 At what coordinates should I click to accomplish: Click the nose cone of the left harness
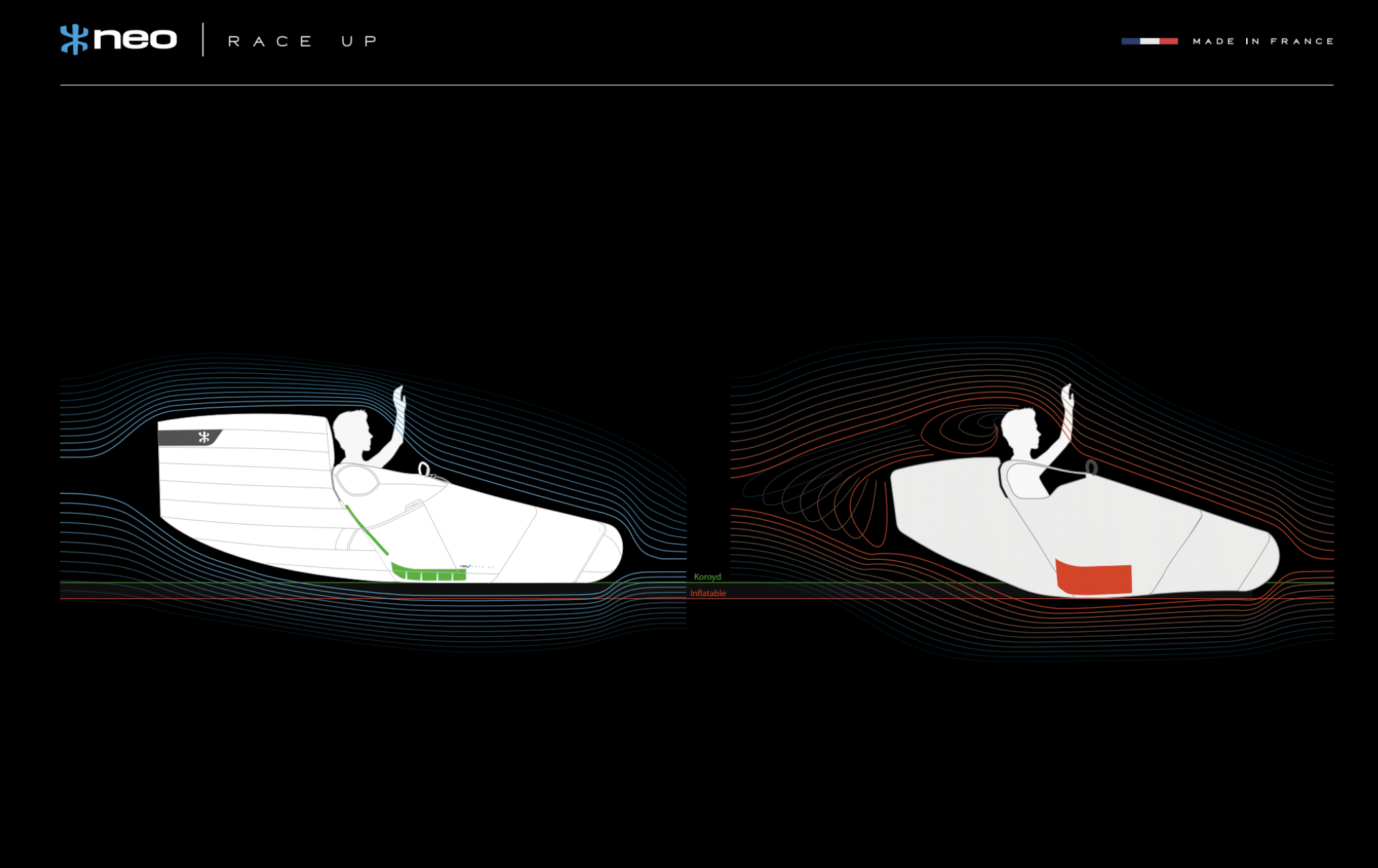(609, 551)
